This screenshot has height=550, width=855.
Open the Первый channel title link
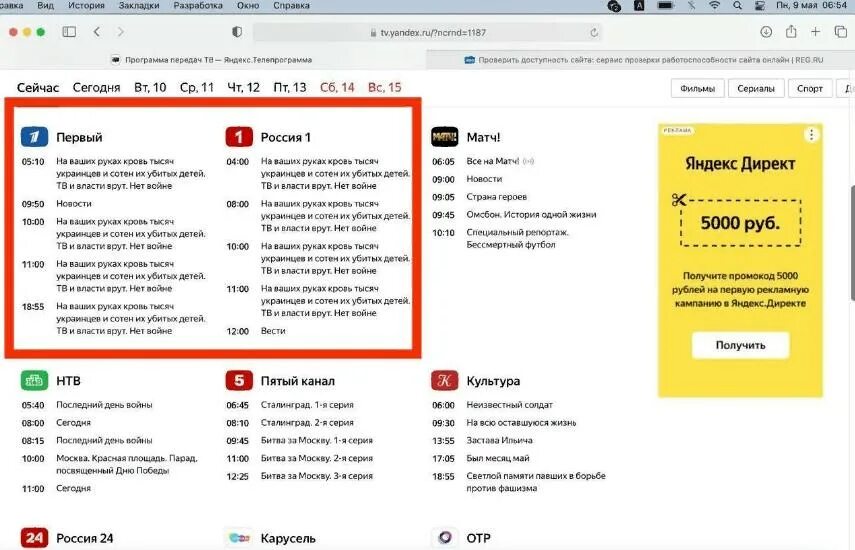point(79,137)
